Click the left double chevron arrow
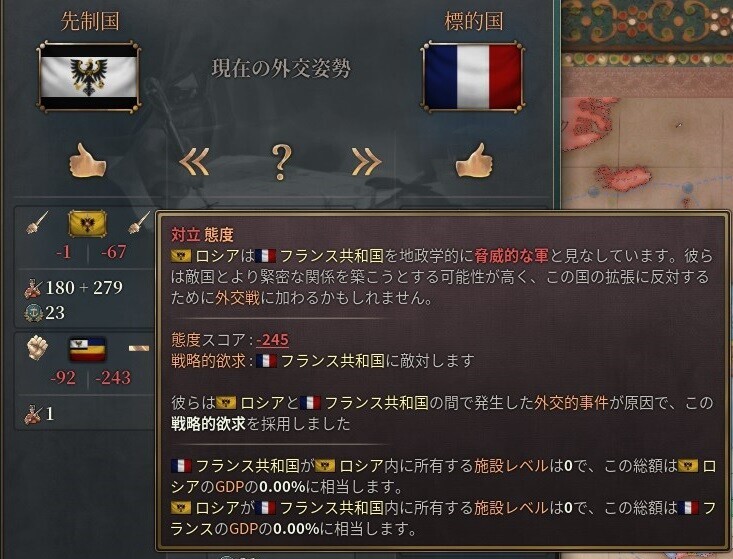The height and width of the screenshot is (559, 733). pyautogui.click(x=194, y=162)
